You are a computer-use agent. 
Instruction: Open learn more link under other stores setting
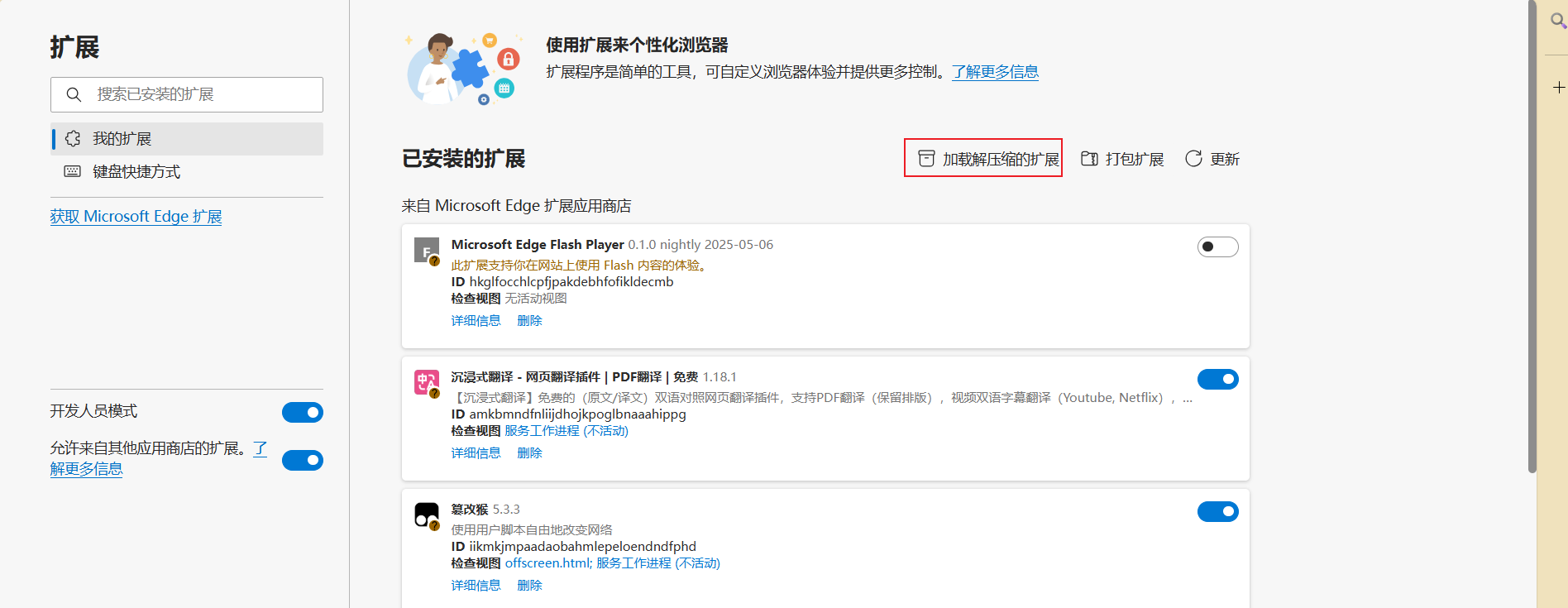point(86,469)
